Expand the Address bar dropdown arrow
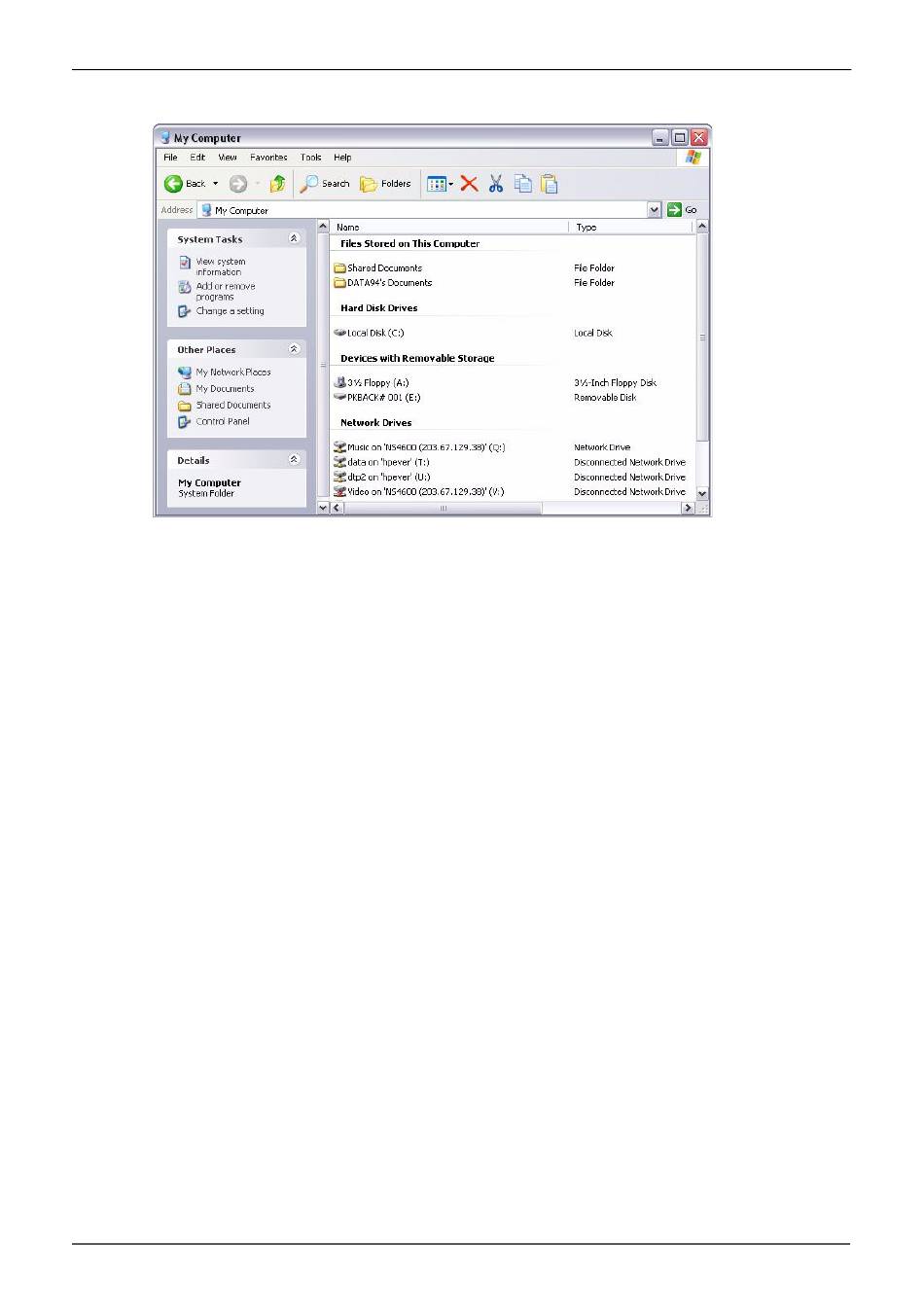 (654, 210)
